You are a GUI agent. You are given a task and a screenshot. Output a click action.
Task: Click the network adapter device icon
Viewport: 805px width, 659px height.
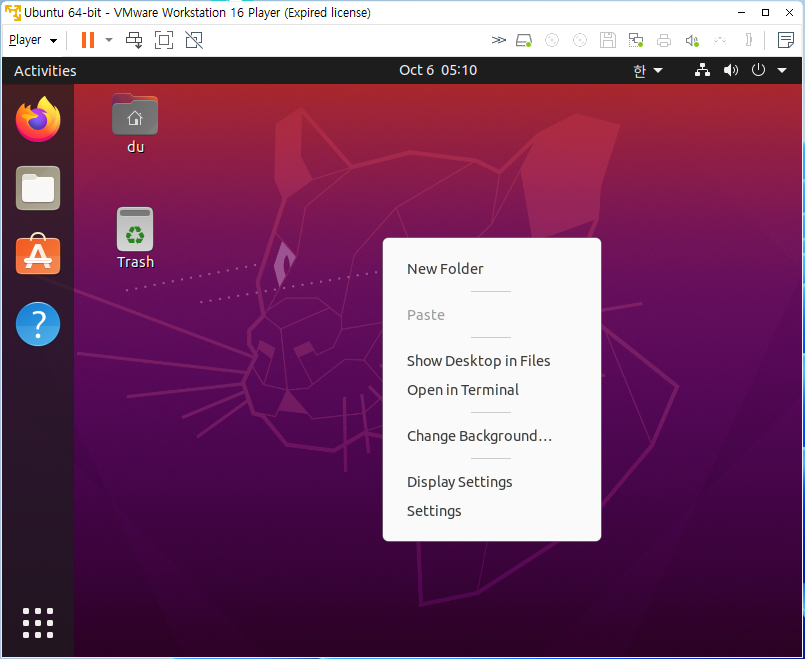[636, 40]
